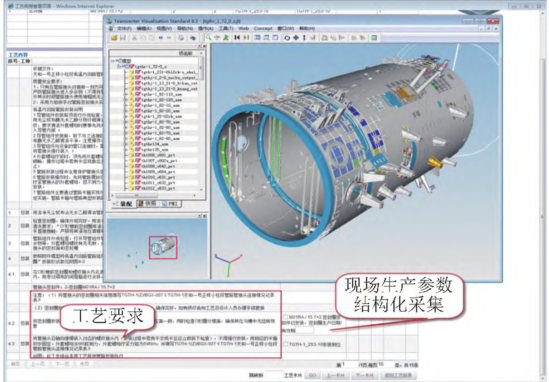Check the TGTH-1_253-10安装到位 checkbox
Viewport: 549px width, 382px height.
click(x=286, y=345)
